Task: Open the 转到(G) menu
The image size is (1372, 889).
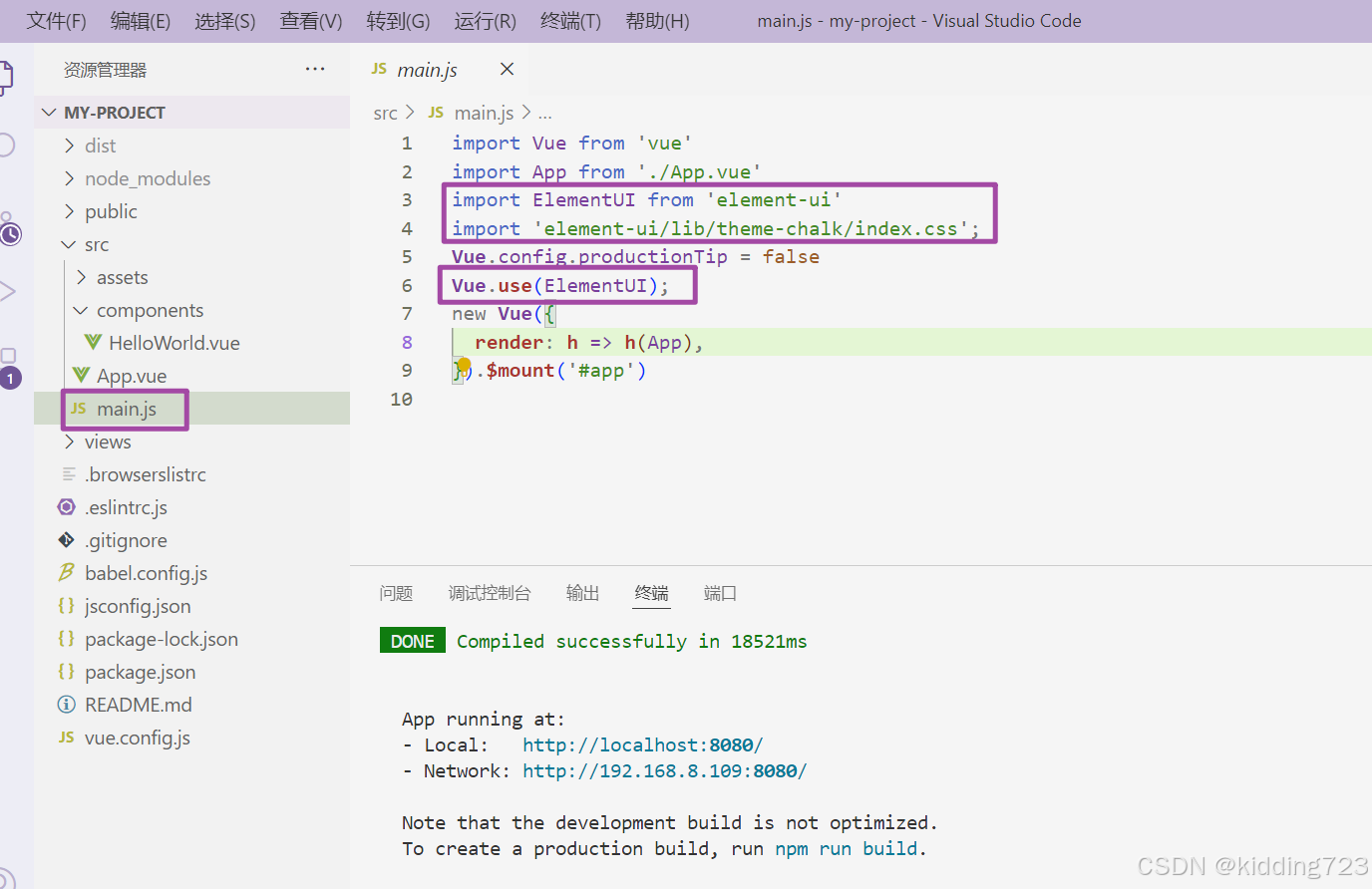Action: (x=398, y=21)
